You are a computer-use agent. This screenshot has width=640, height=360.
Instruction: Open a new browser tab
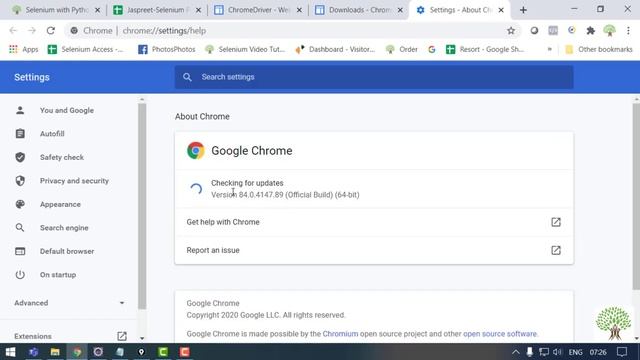(523, 10)
